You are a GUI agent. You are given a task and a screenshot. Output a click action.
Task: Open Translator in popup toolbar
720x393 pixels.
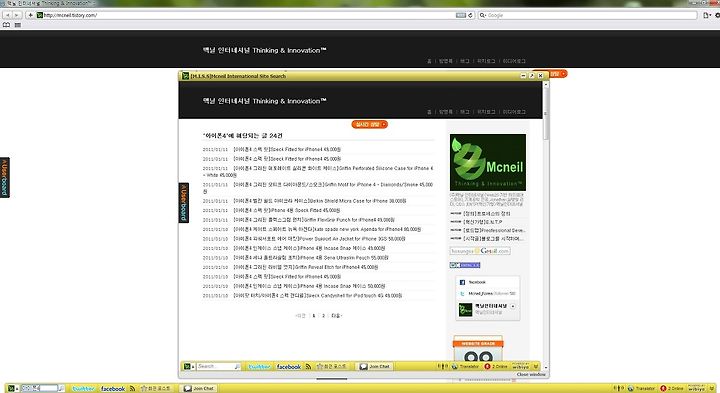[465, 366]
